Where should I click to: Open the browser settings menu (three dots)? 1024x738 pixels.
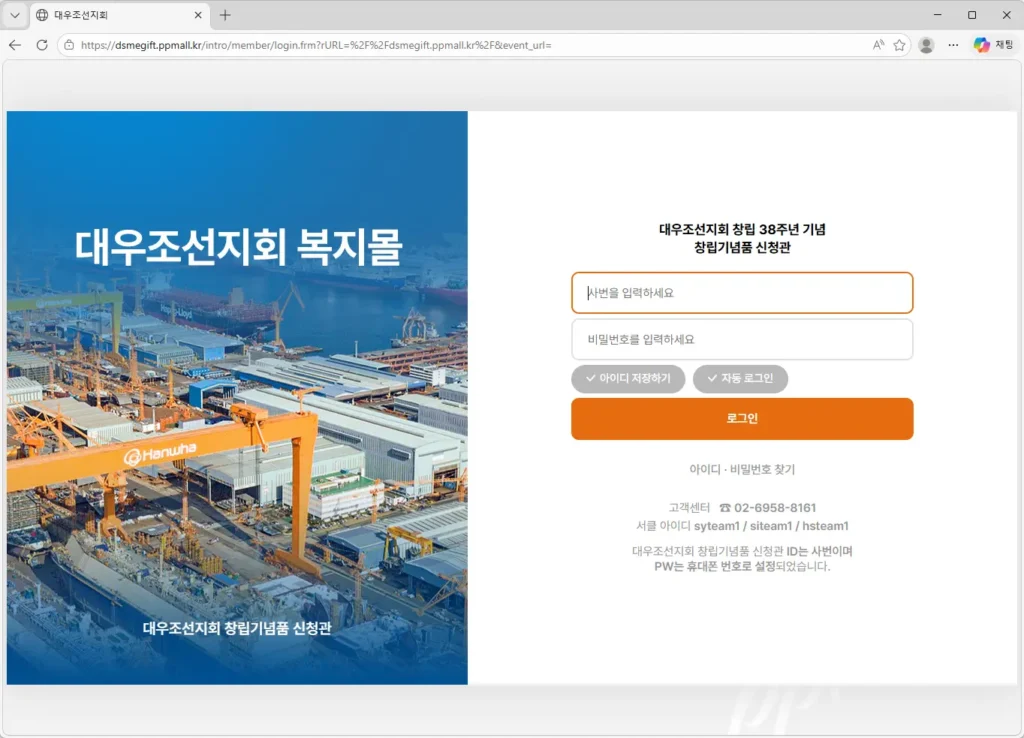[952, 45]
